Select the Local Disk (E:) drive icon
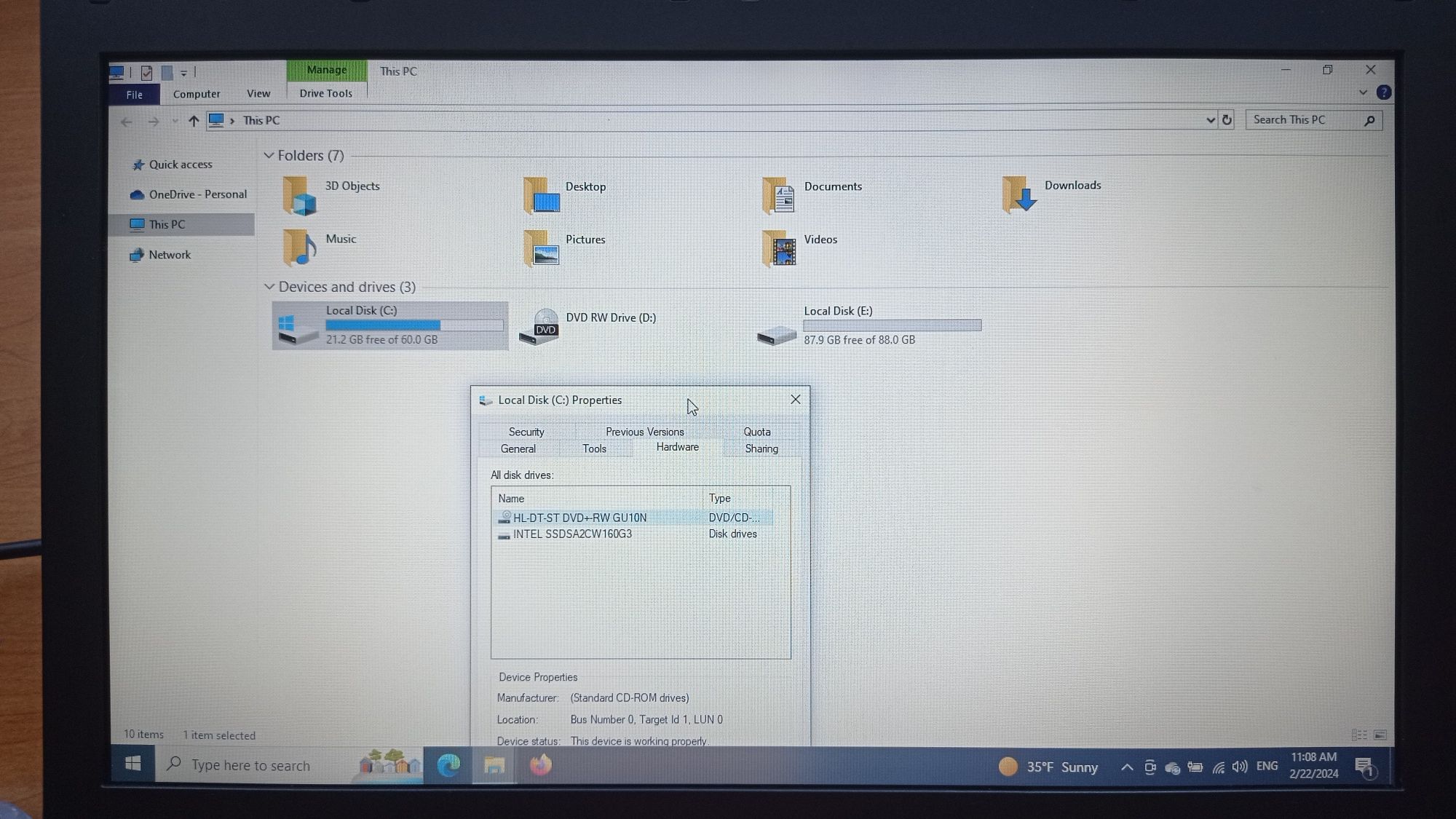The image size is (1456, 819). [777, 334]
